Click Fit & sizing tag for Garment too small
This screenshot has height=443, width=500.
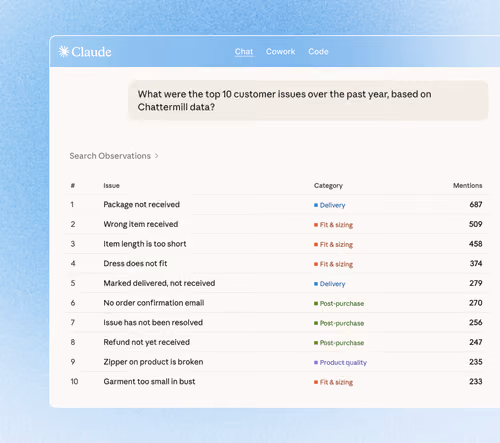333,382
